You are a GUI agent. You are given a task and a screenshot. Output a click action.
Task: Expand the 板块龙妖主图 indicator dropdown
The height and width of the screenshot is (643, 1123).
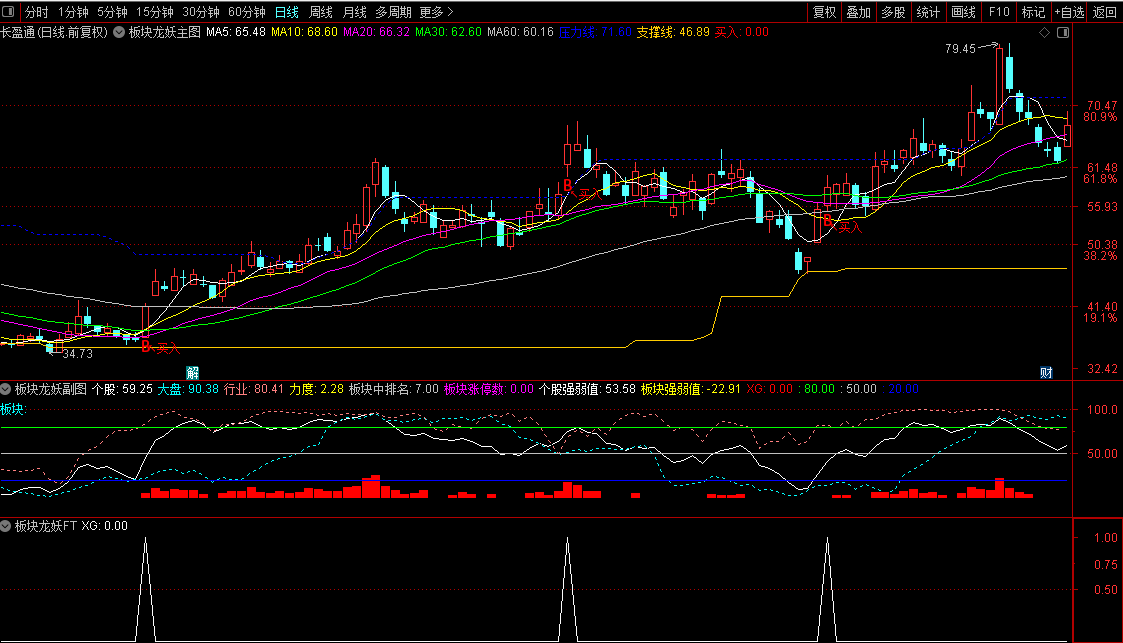coord(119,32)
